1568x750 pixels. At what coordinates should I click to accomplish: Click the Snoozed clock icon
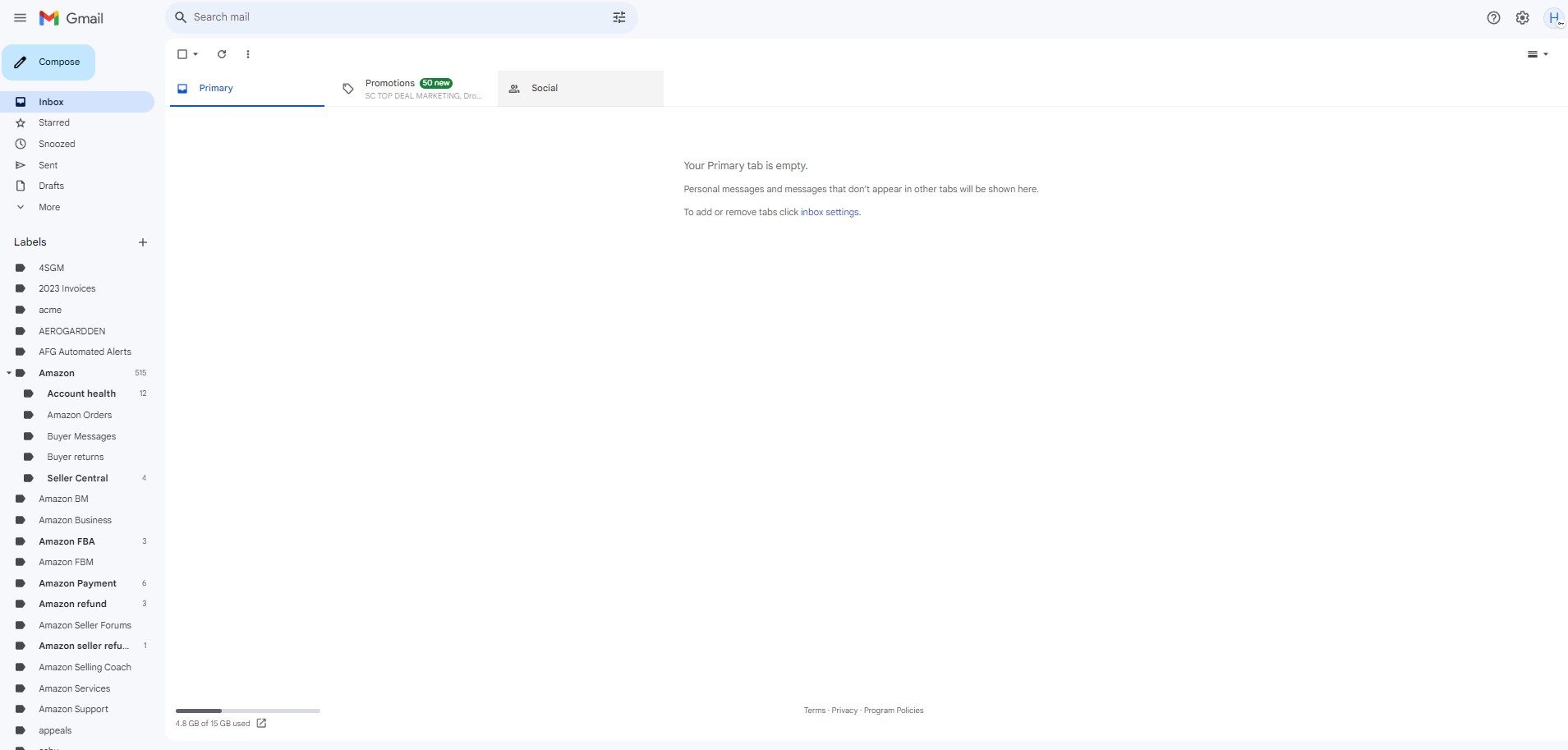(21, 144)
